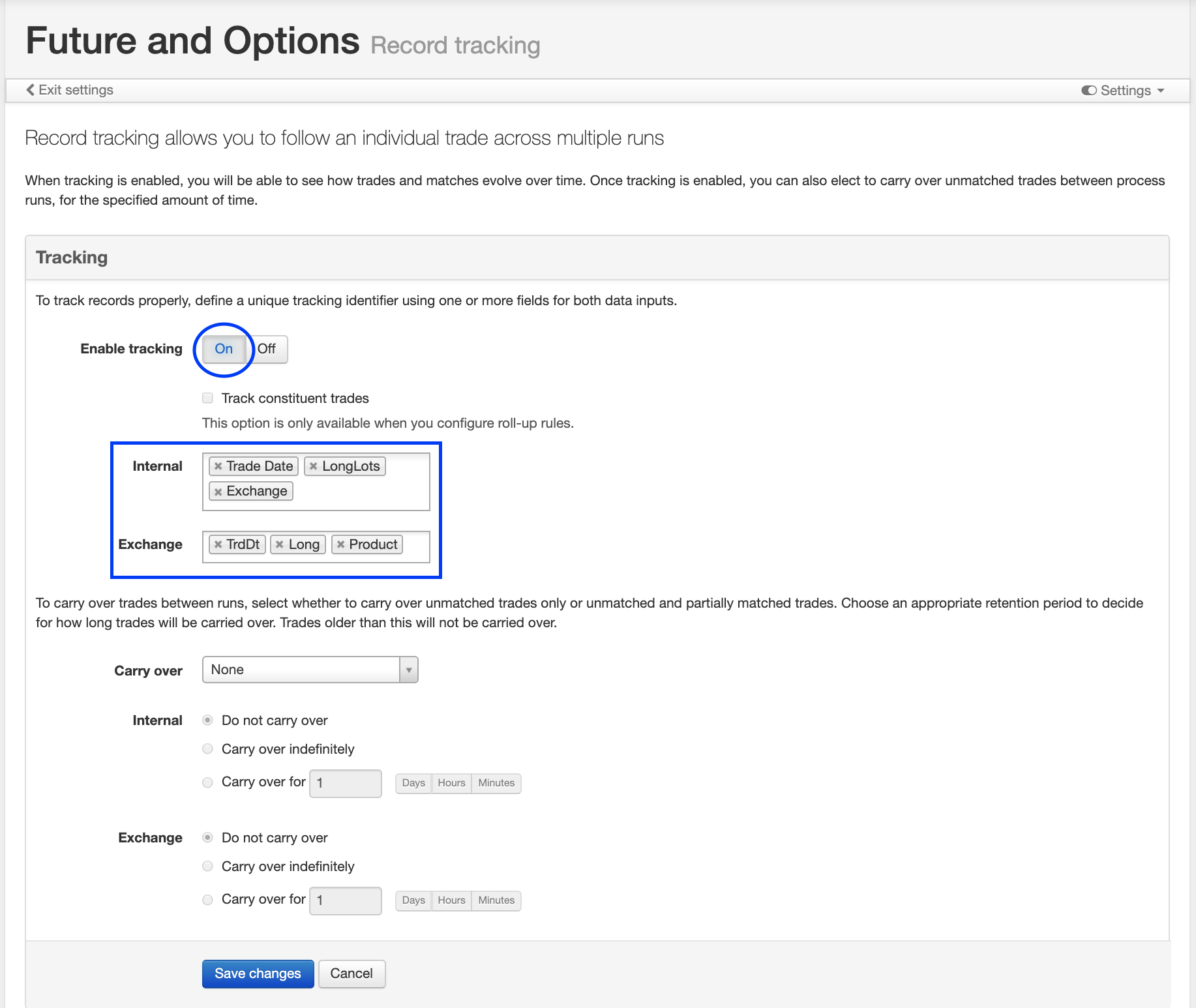Remove the TrdDt tag
The width and height of the screenshot is (1196, 1008).
pyautogui.click(x=218, y=544)
